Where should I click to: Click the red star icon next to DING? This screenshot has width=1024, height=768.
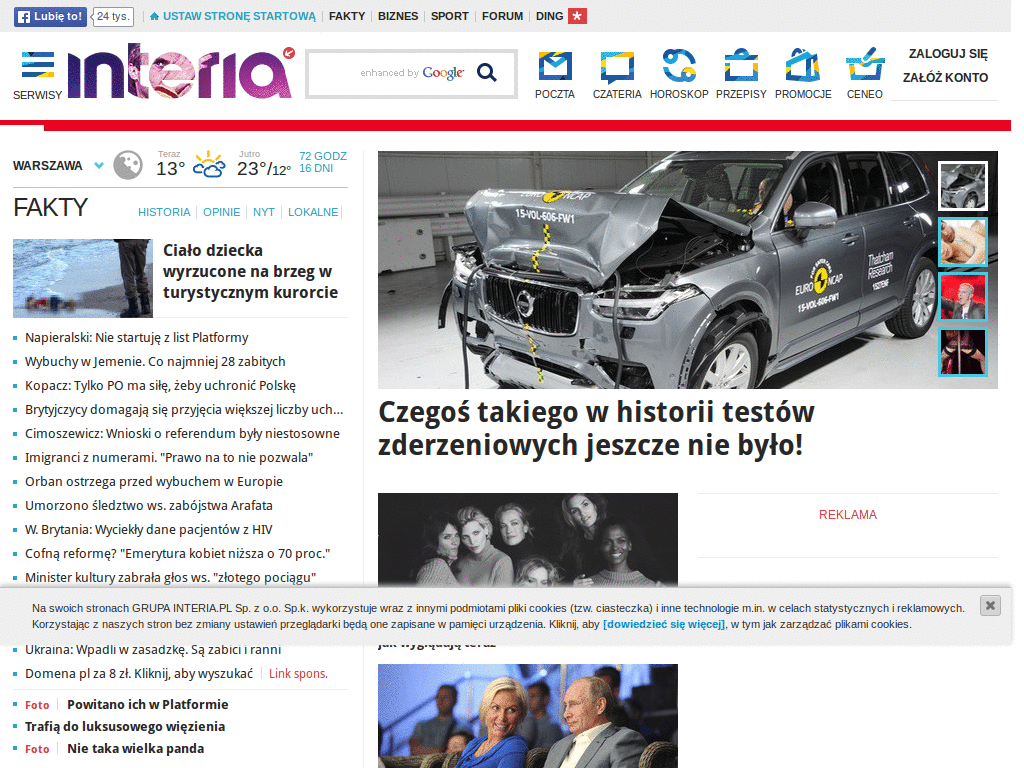click(577, 16)
